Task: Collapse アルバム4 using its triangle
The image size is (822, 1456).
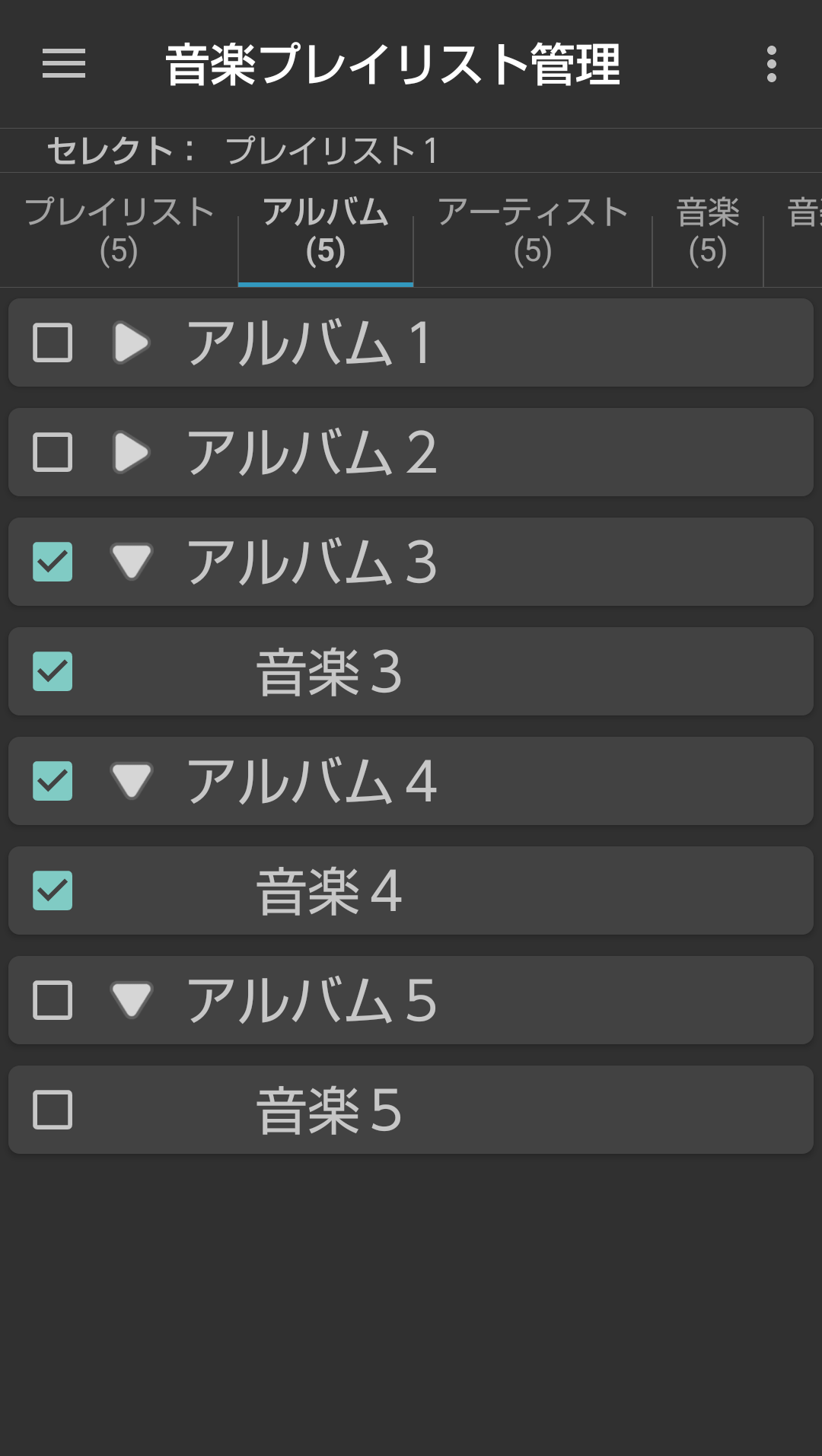Action: (x=132, y=781)
